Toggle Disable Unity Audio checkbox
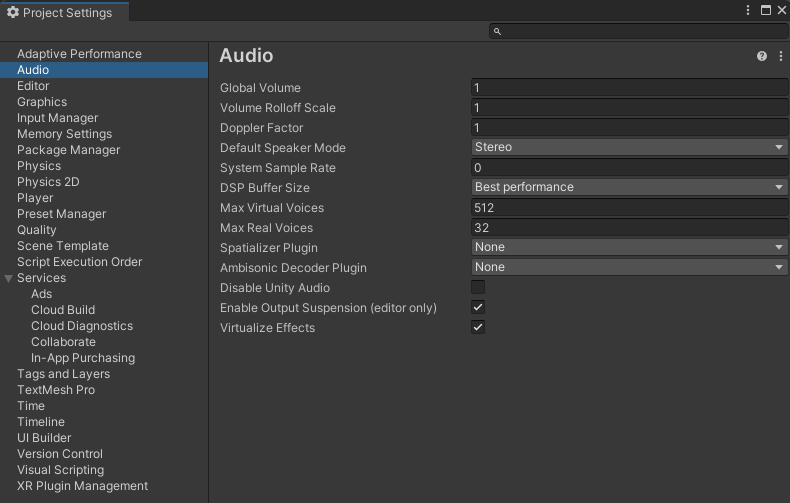This screenshot has height=503, width=790. 478,287
